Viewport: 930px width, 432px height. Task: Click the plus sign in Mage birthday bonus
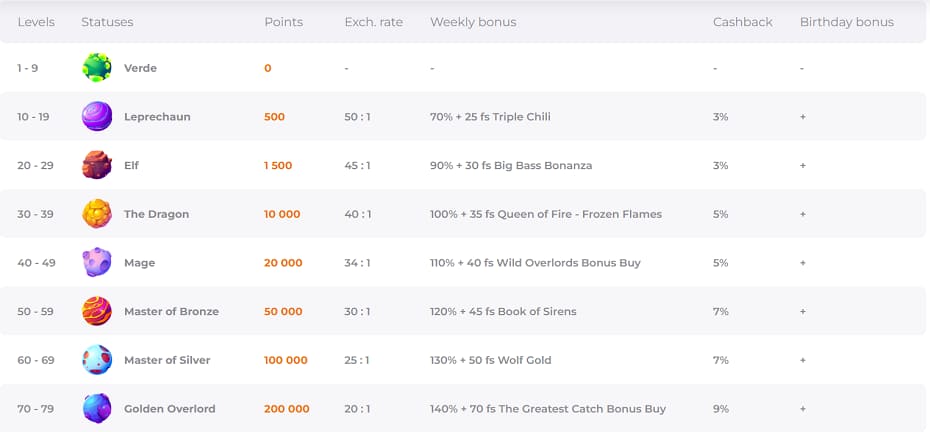click(x=802, y=263)
